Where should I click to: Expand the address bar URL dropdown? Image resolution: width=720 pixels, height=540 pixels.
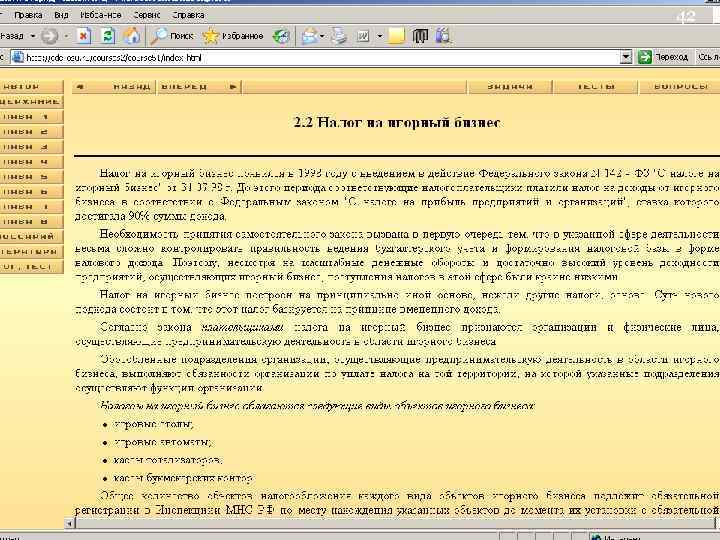[626, 57]
